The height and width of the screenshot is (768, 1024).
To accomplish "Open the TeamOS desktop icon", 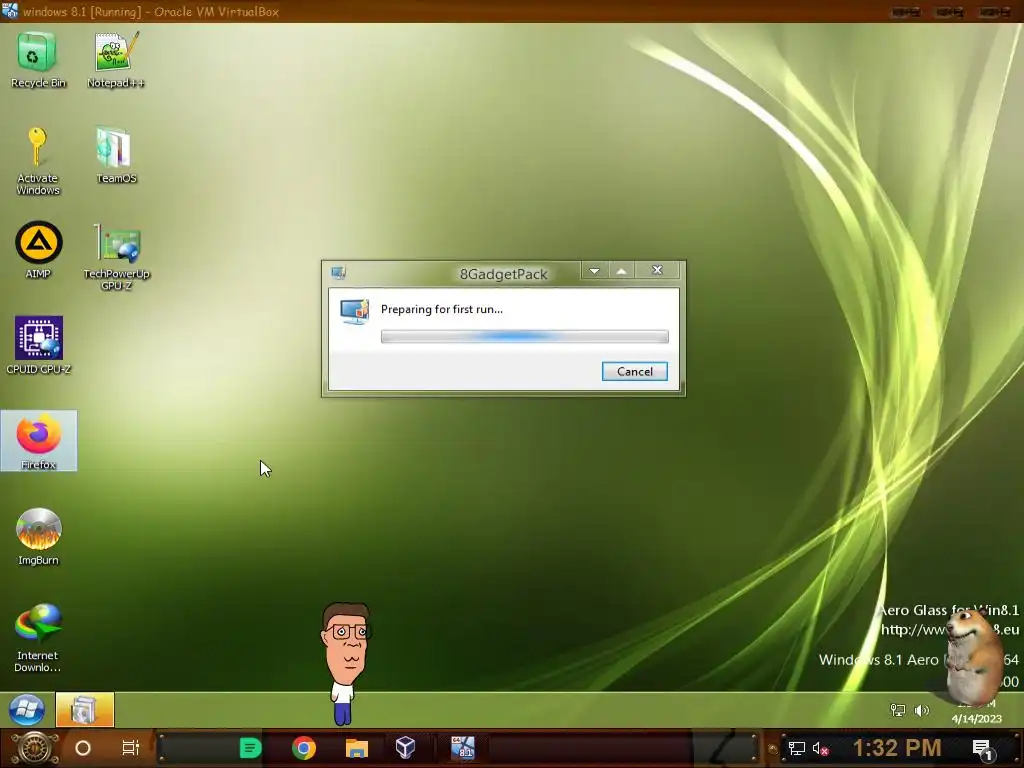I will pos(116,155).
